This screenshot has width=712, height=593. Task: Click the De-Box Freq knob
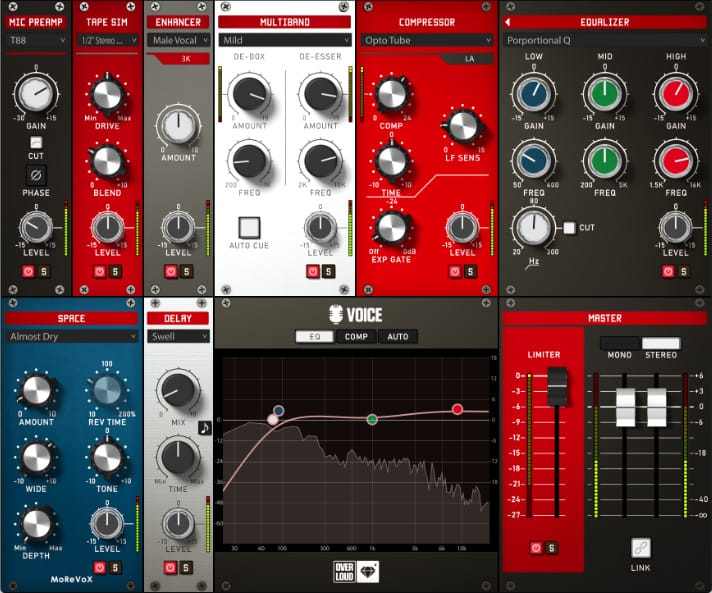coord(249,160)
